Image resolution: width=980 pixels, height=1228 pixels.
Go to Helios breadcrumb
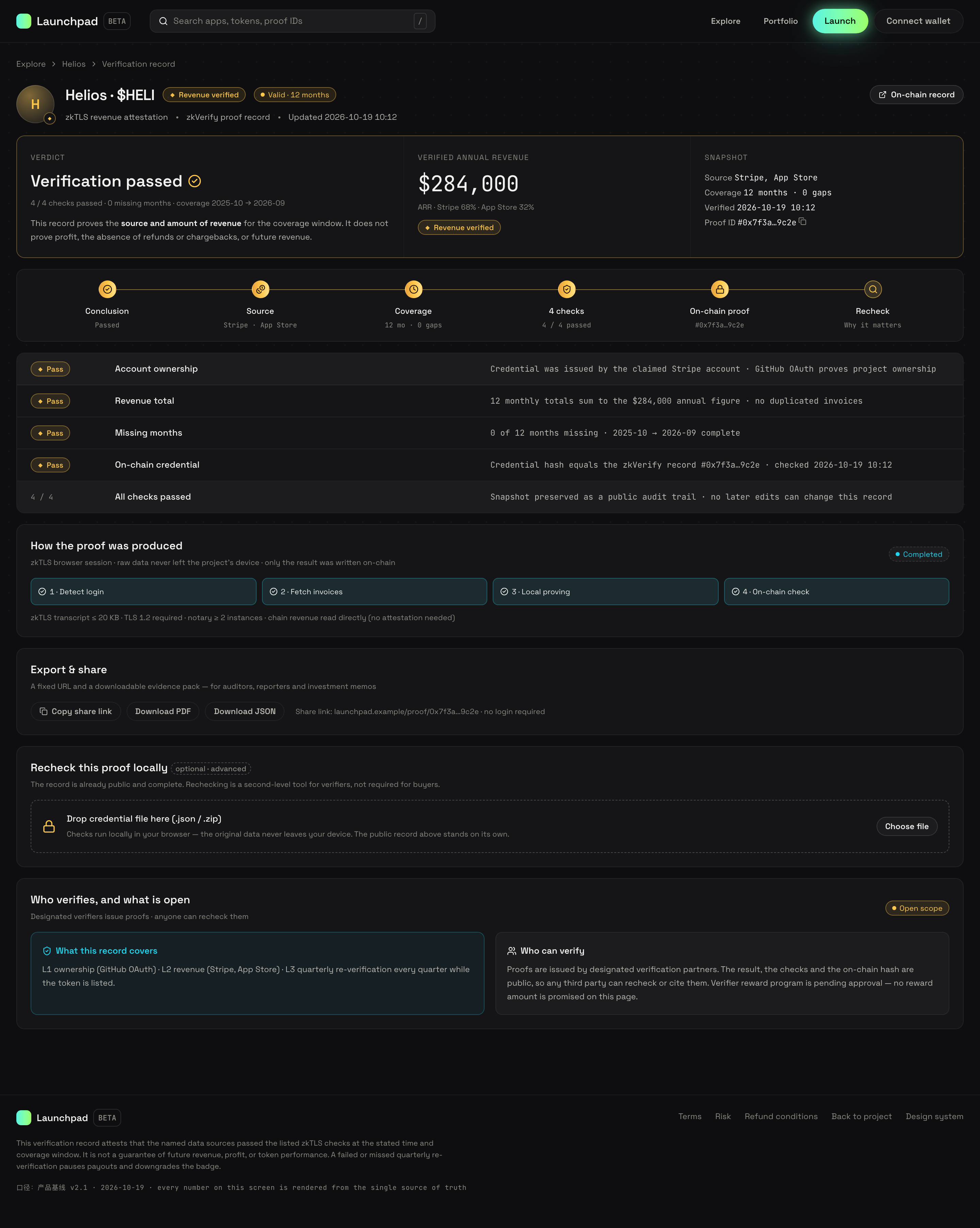(x=74, y=64)
